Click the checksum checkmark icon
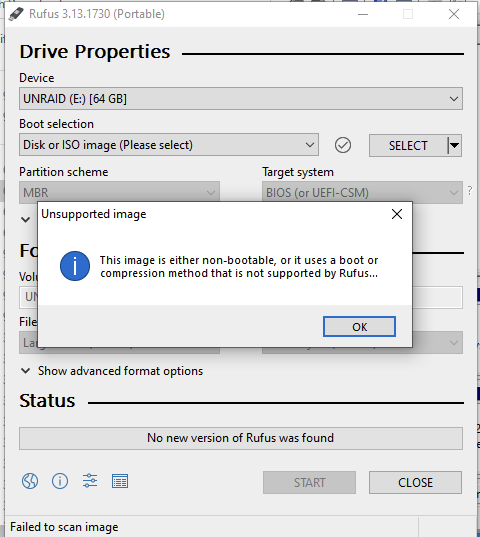 pos(343,145)
